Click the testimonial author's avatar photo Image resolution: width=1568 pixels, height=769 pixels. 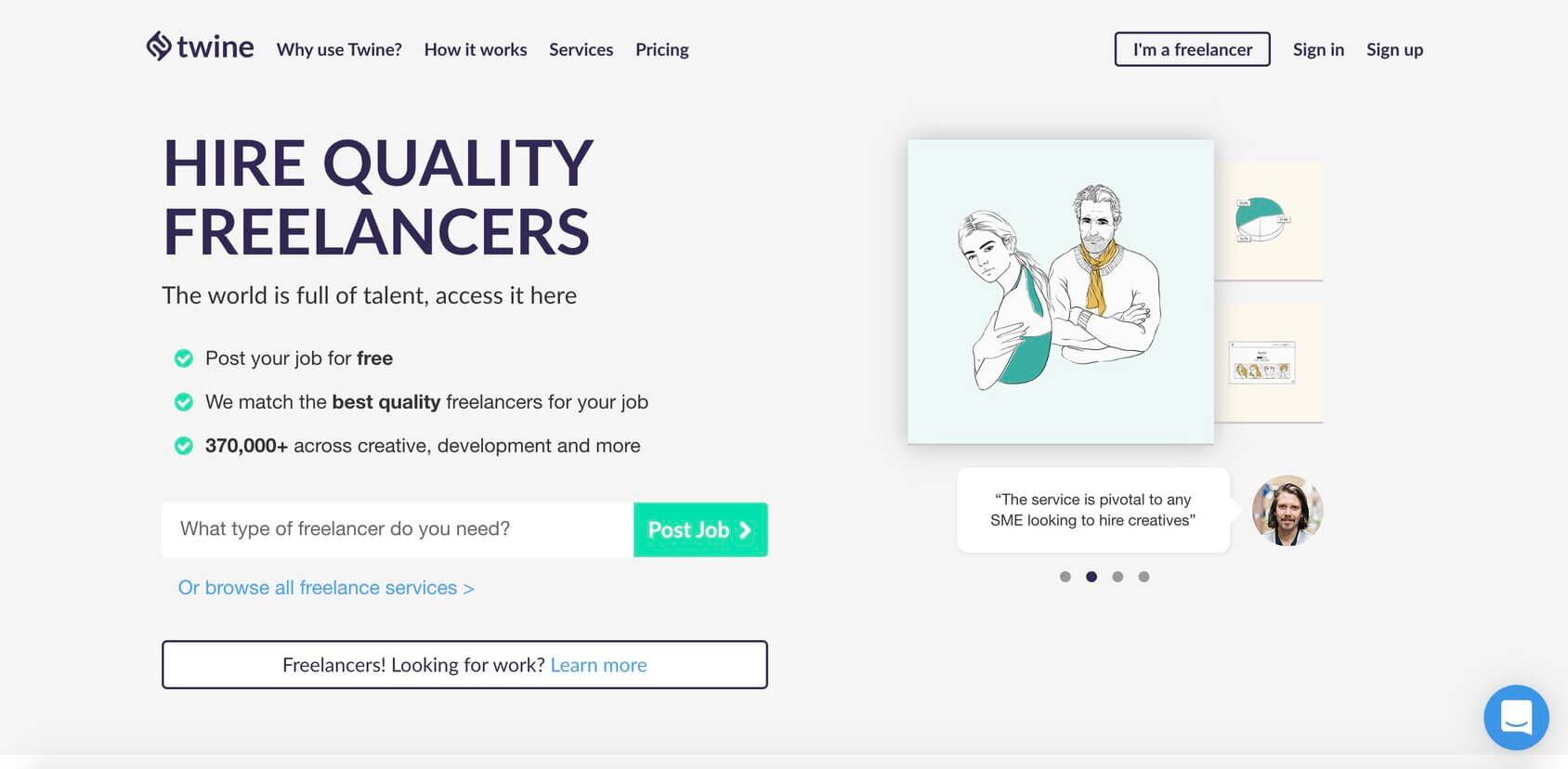(1287, 510)
